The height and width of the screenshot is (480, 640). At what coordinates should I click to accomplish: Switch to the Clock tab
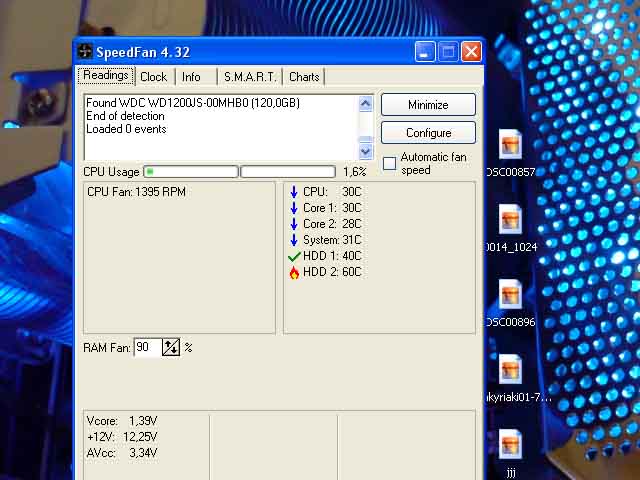coord(153,77)
